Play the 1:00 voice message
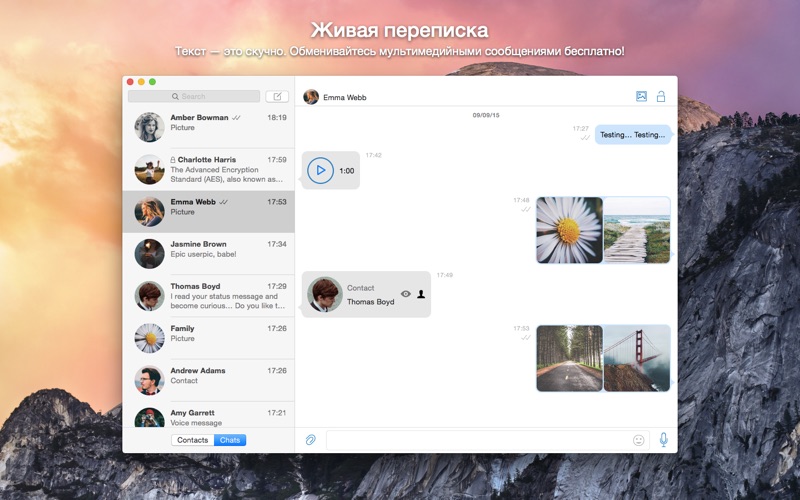 pos(320,170)
